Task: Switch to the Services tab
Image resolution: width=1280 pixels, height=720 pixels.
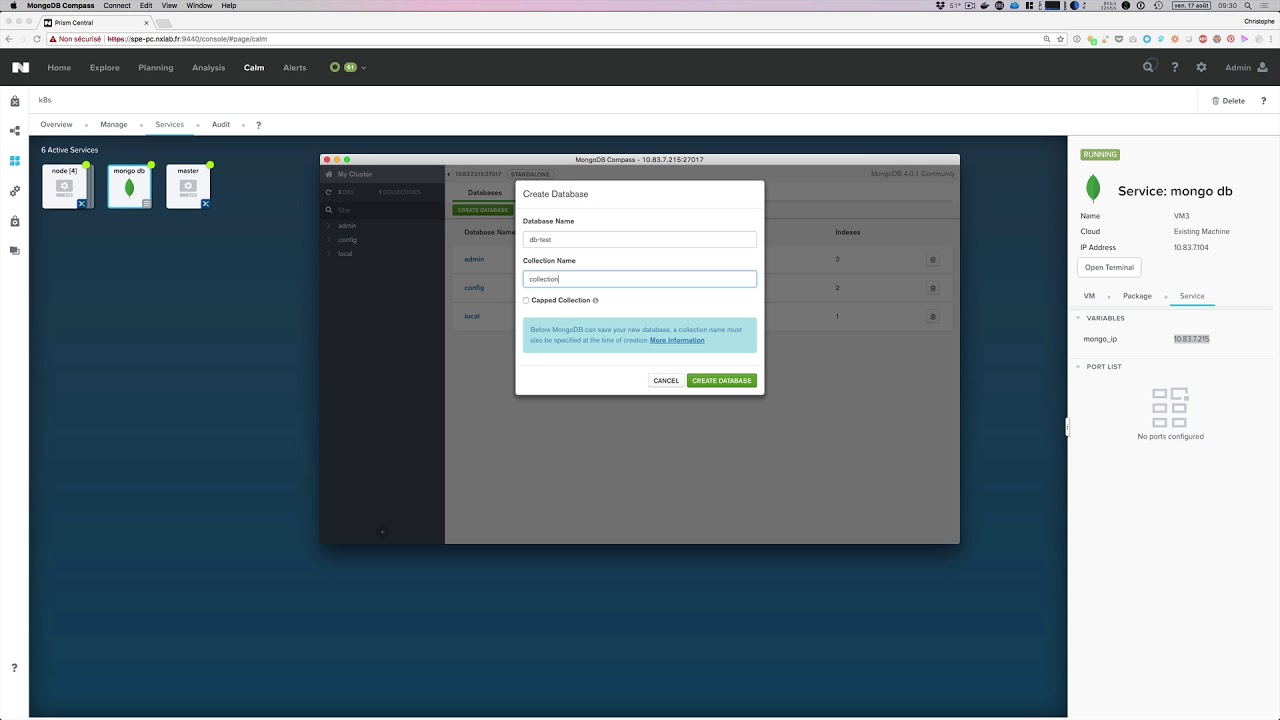Action: [169, 125]
